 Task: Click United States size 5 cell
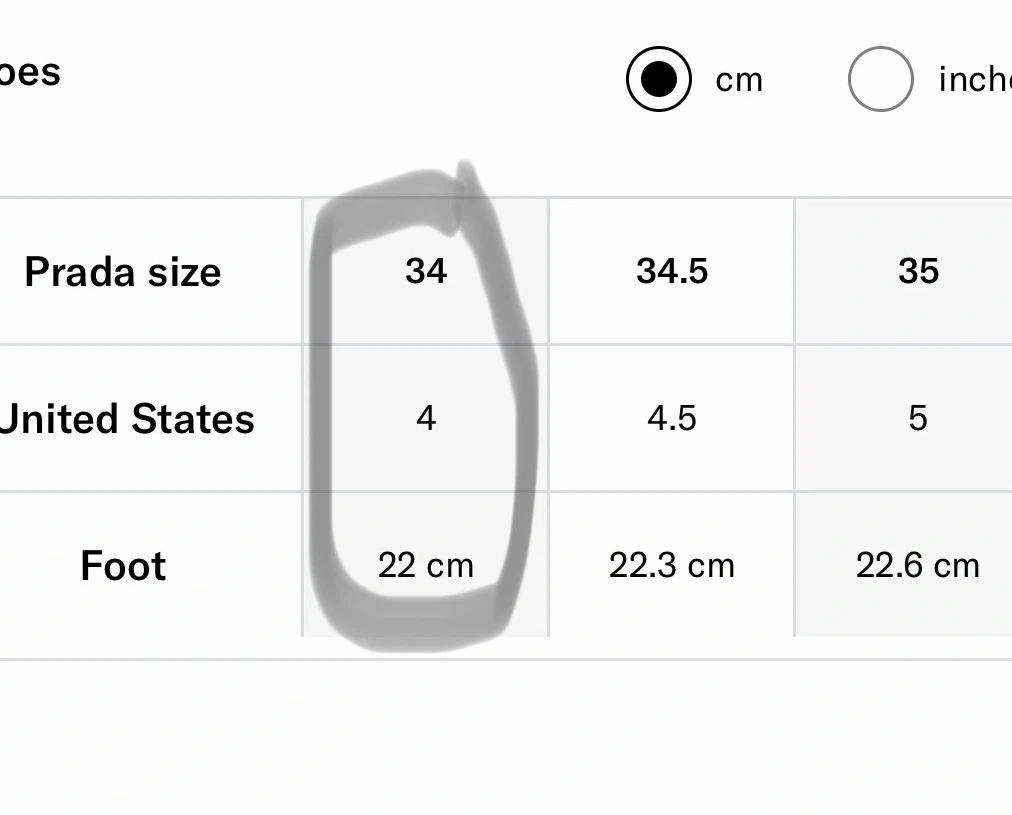click(x=904, y=418)
